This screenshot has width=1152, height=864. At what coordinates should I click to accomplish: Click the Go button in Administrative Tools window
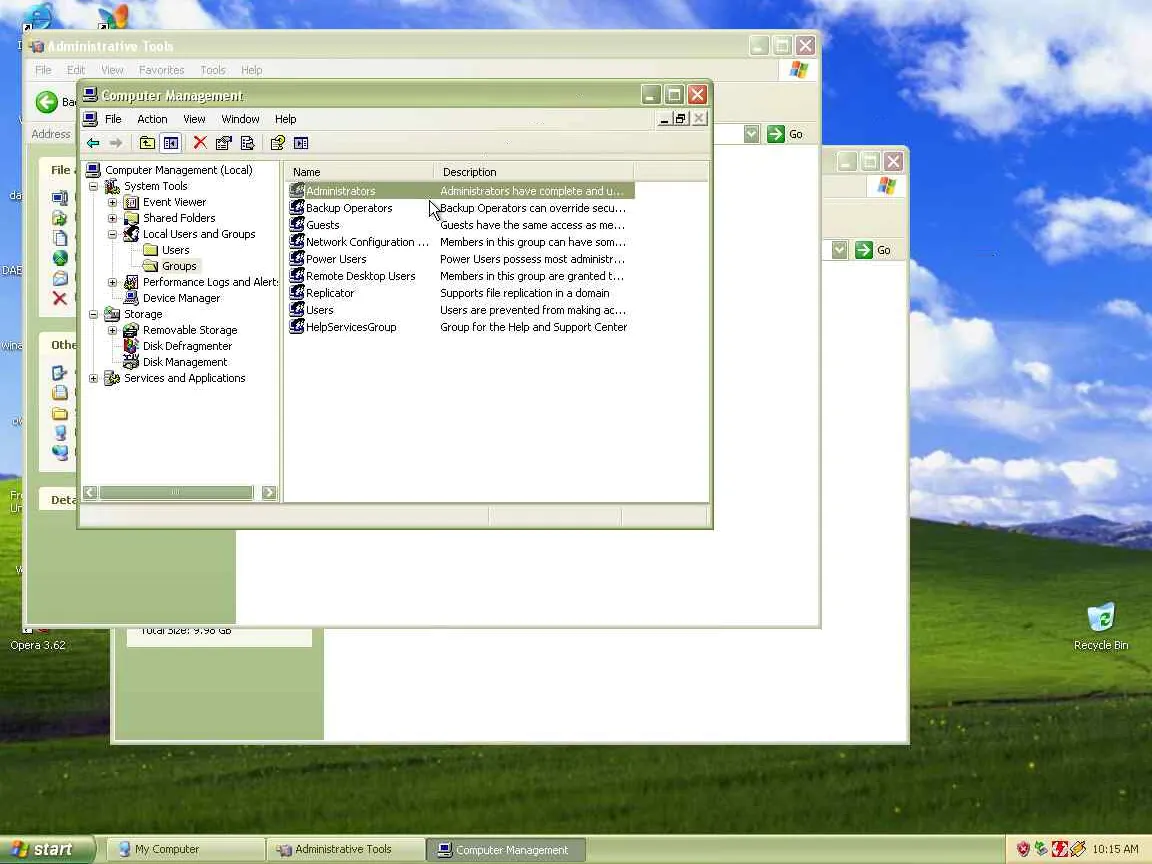tap(785, 134)
